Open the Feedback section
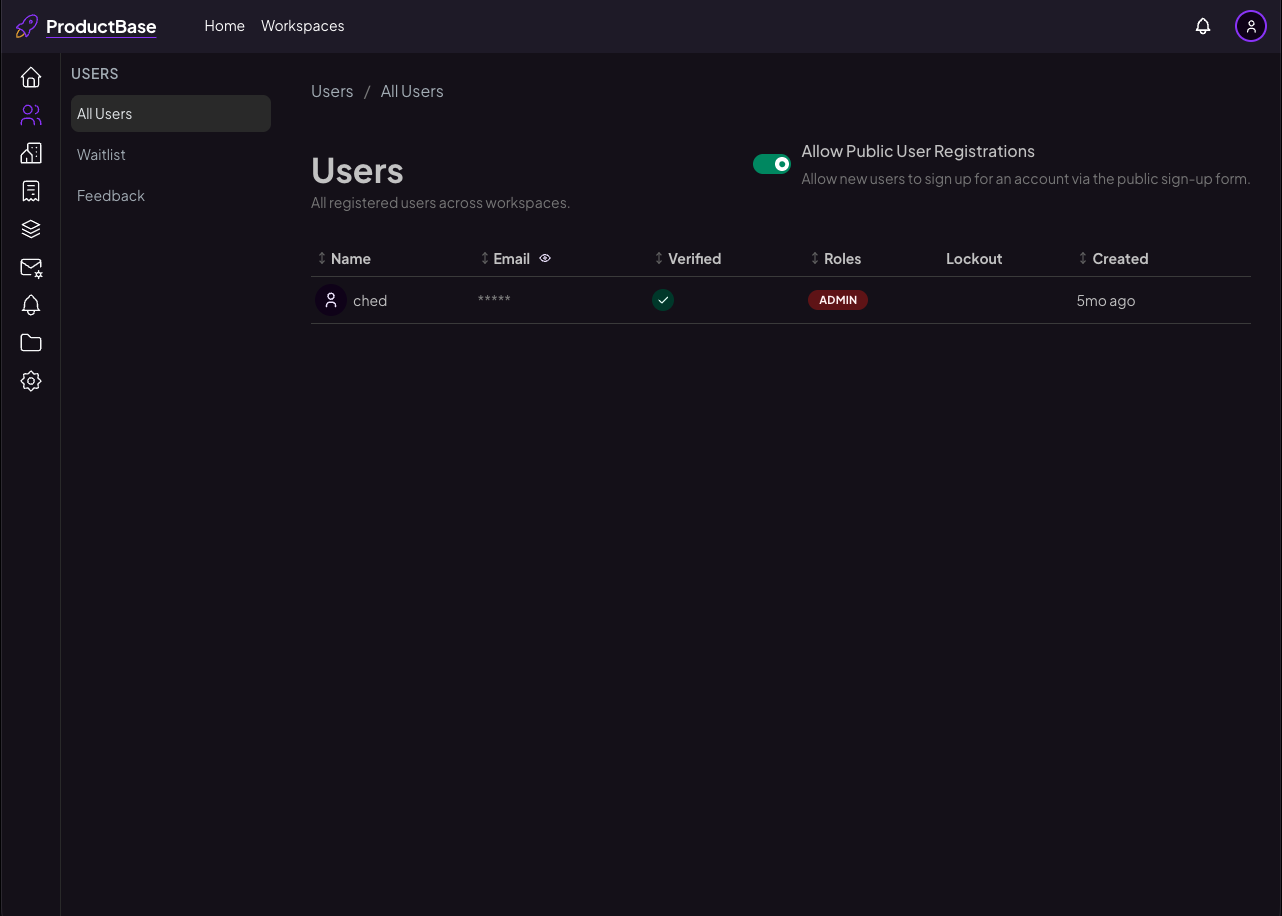The image size is (1282, 916). point(171,196)
